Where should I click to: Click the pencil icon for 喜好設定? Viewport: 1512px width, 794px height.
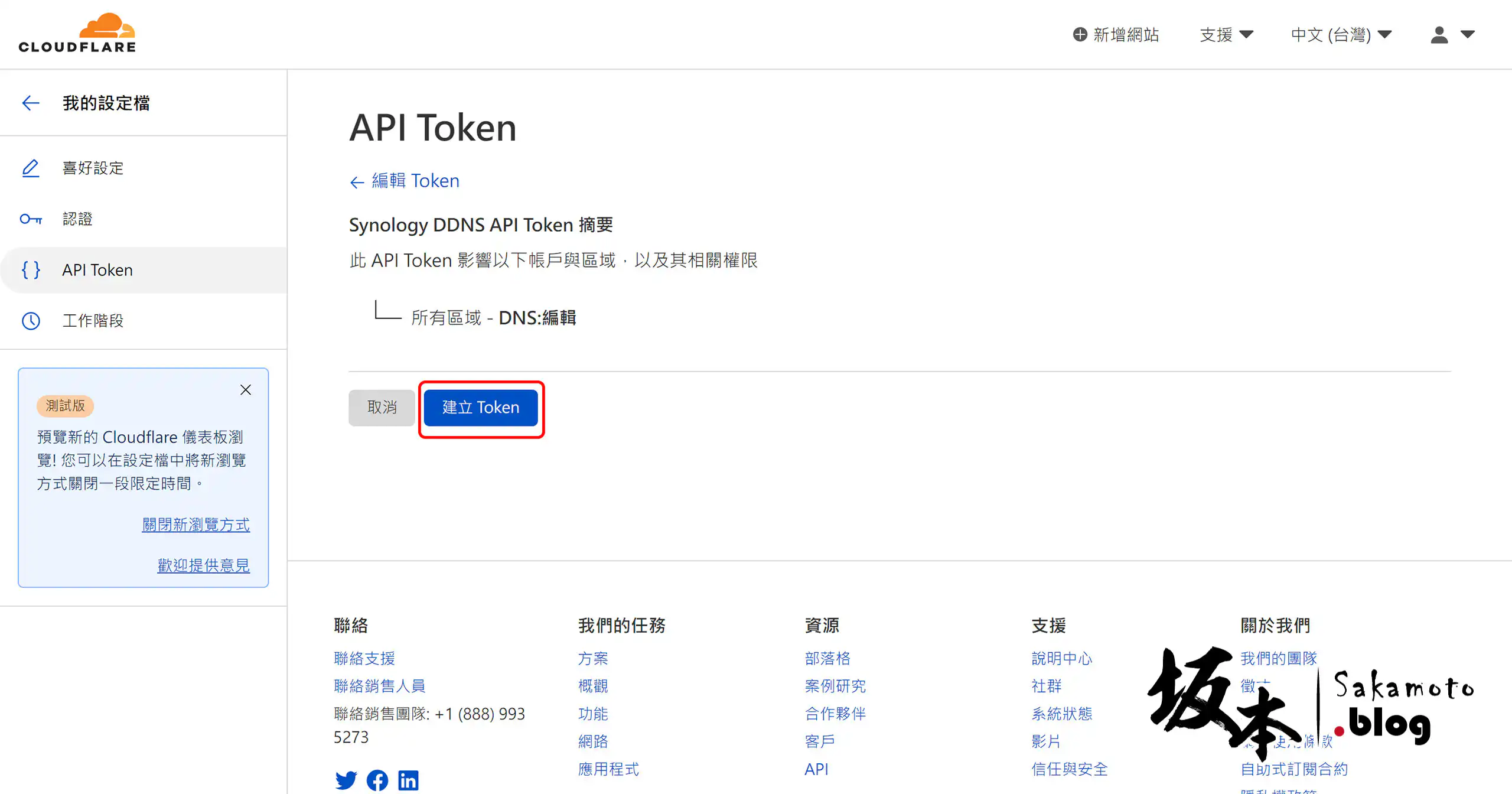point(31,168)
